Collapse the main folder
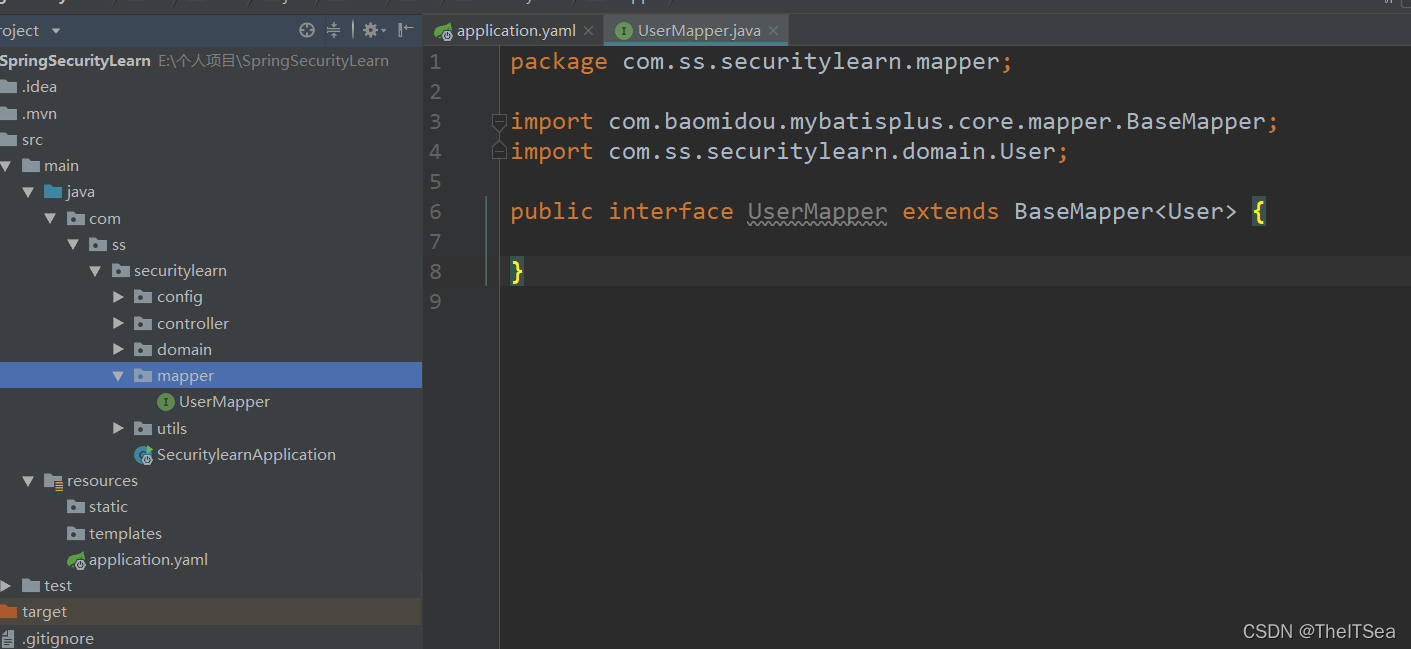The height and width of the screenshot is (649, 1411). click(7, 166)
